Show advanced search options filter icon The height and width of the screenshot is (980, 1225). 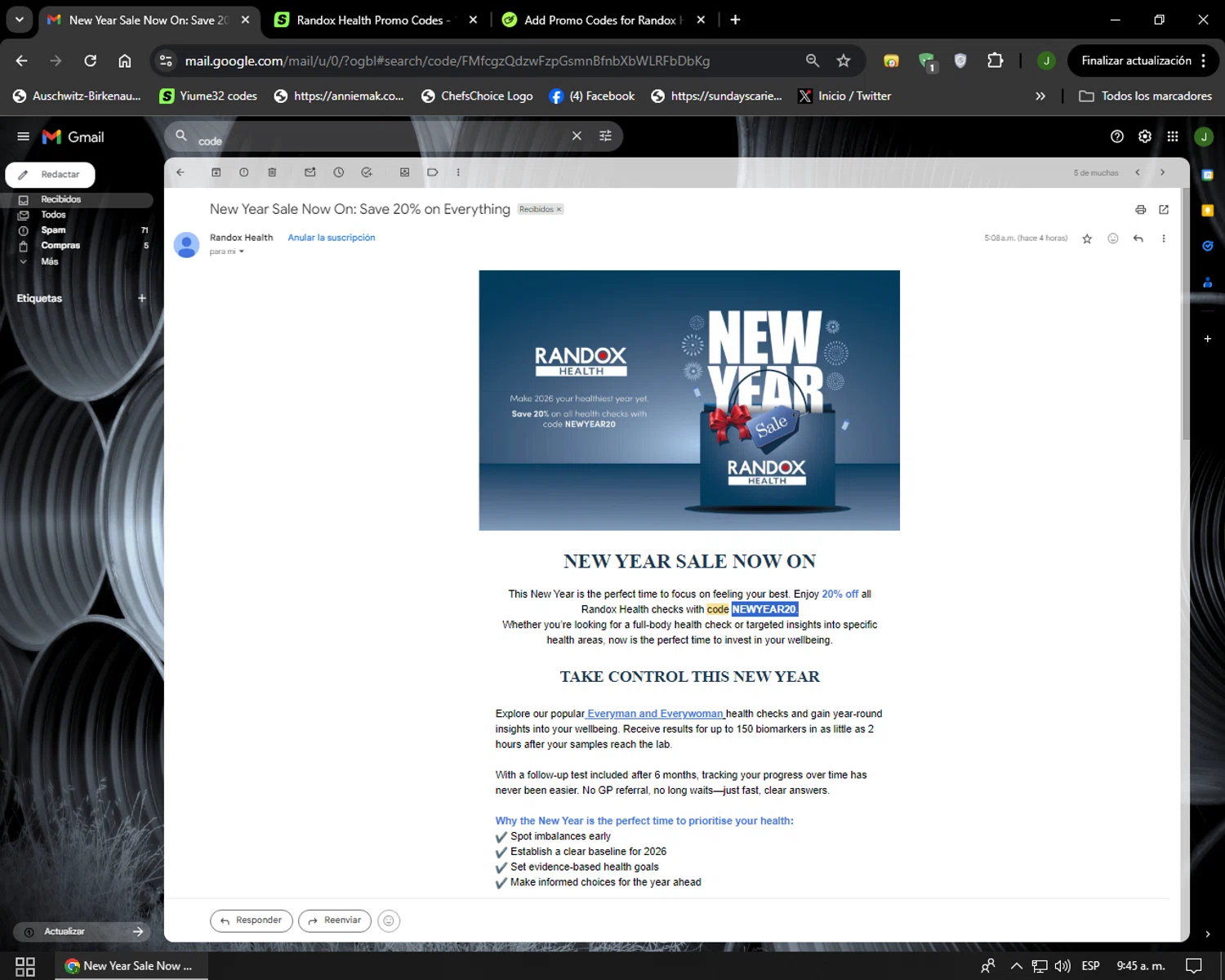click(605, 136)
